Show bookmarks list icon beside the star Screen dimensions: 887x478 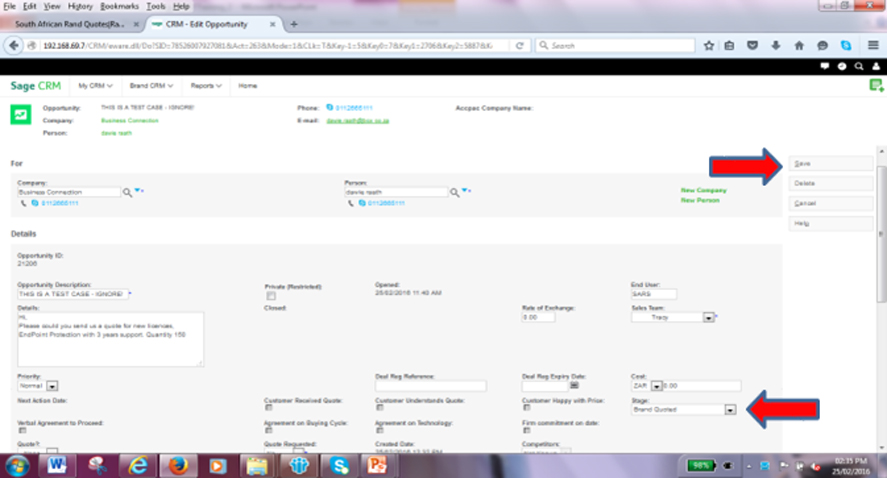729,45
